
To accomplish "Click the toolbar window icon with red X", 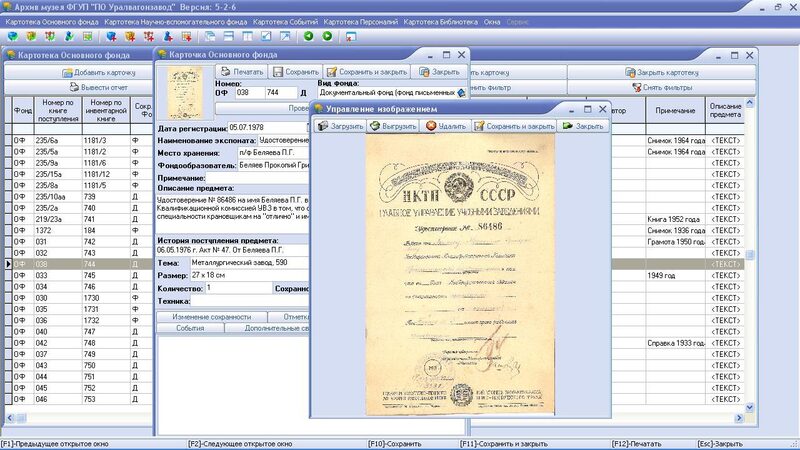I will pos(351,36).
